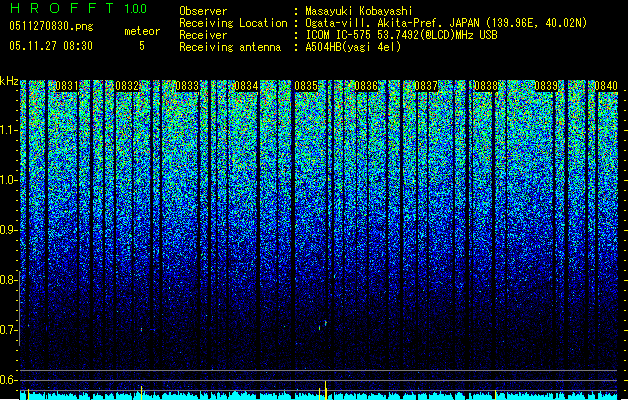This screenshot has height=400, width=629.
Task: Click the 0837 time marker
Action: pyautogui.click(x=426, y=86)
